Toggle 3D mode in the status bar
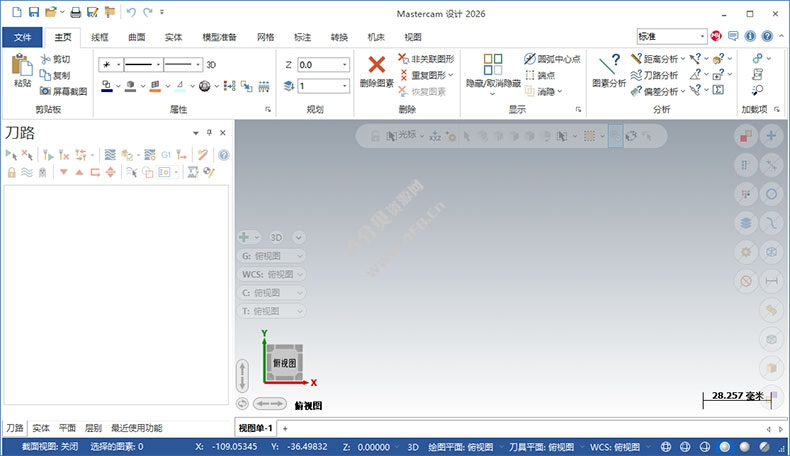 click(x=413, y=446)
